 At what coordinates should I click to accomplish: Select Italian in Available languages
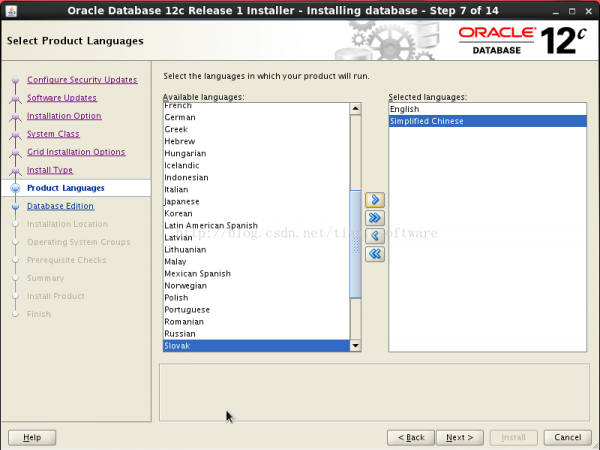[x=256, y=189]
